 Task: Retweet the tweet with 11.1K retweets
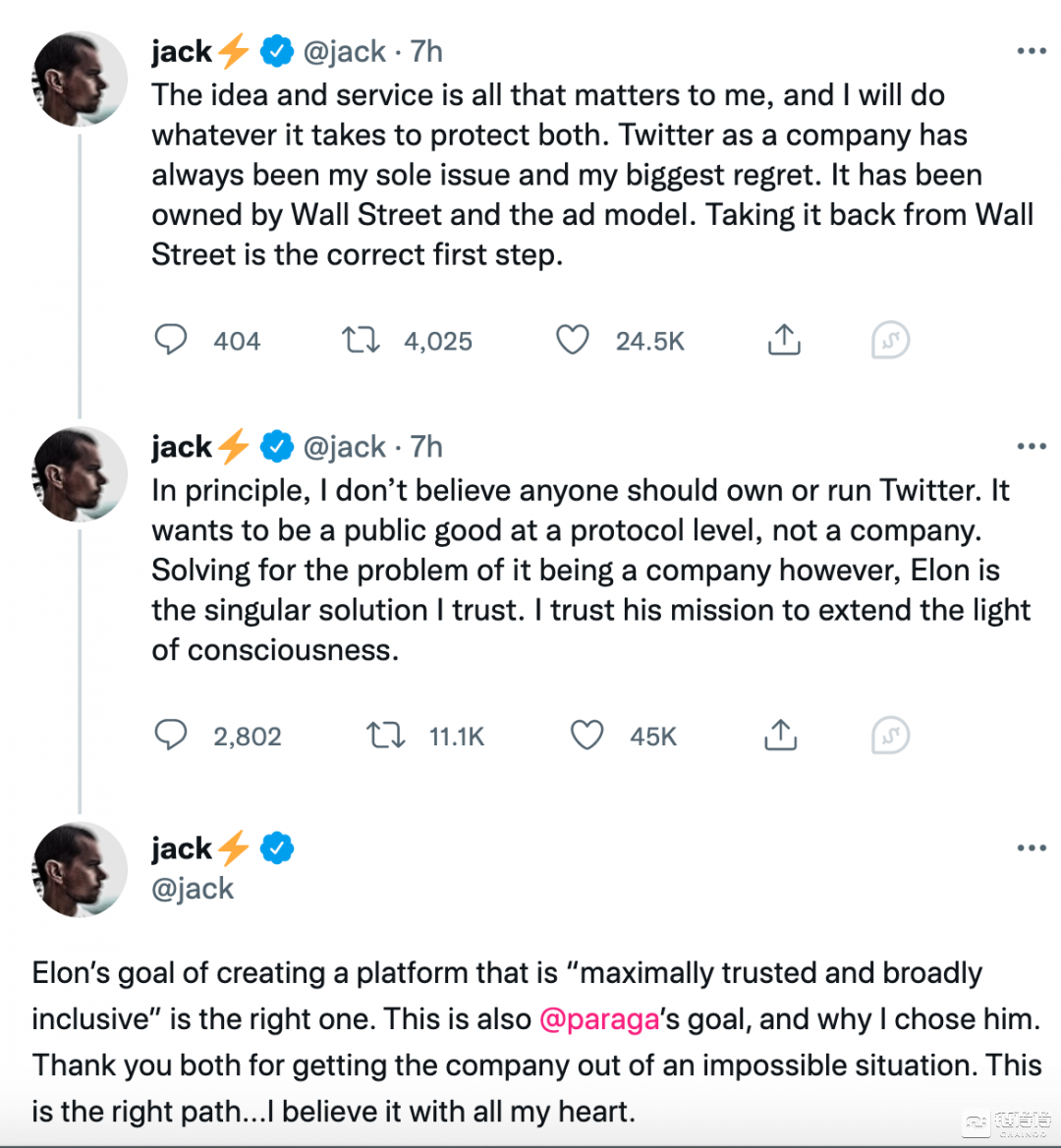(x=385, y=735)
